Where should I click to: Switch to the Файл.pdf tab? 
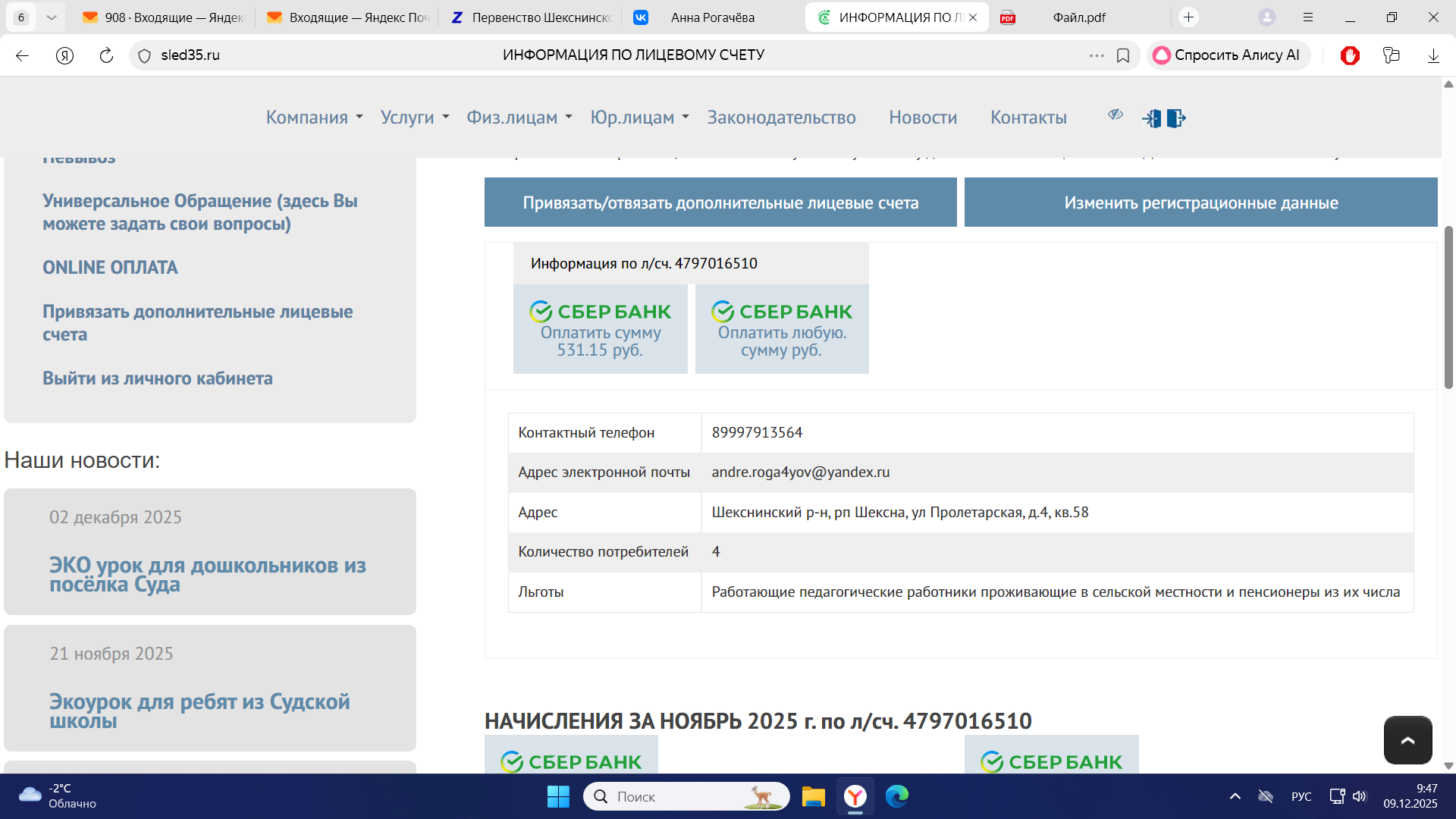(1078, 17)
